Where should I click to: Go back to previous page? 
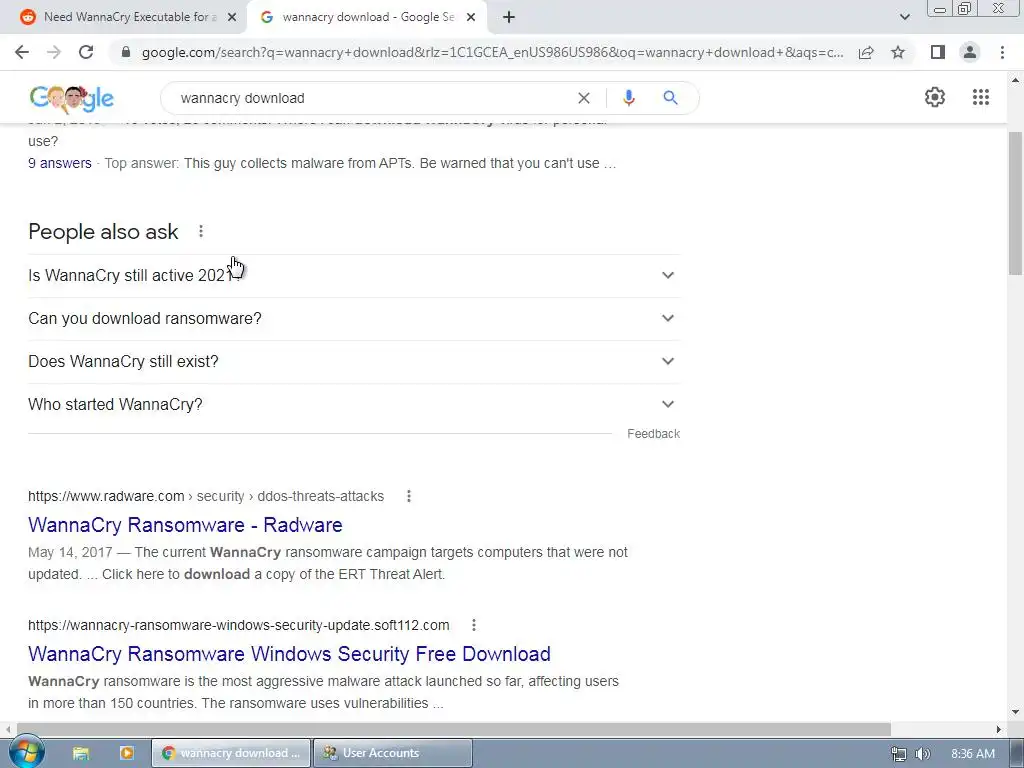(x=22, y=52)
